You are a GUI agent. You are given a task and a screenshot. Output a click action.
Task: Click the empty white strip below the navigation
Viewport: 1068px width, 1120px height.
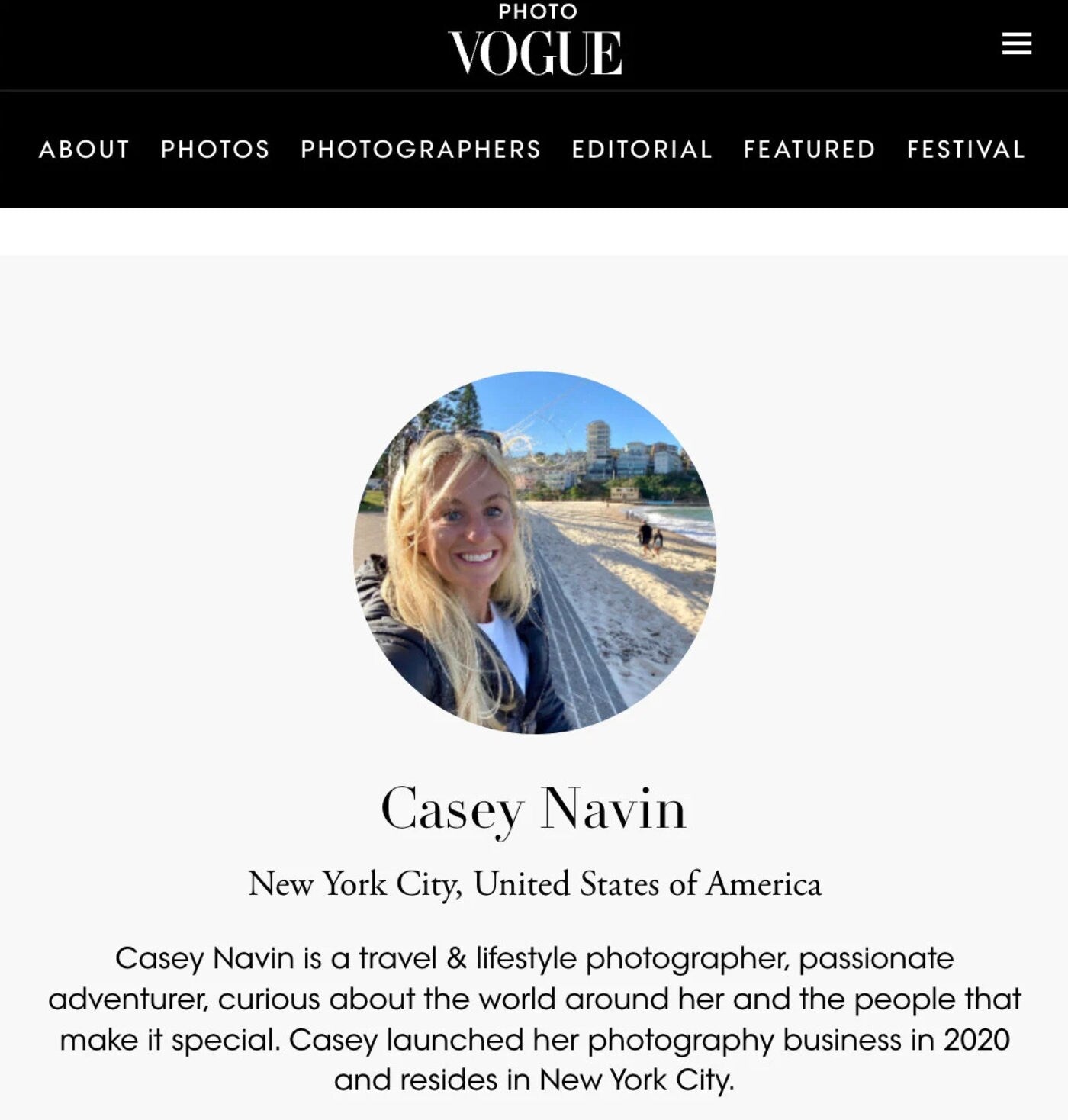point(534,231)
